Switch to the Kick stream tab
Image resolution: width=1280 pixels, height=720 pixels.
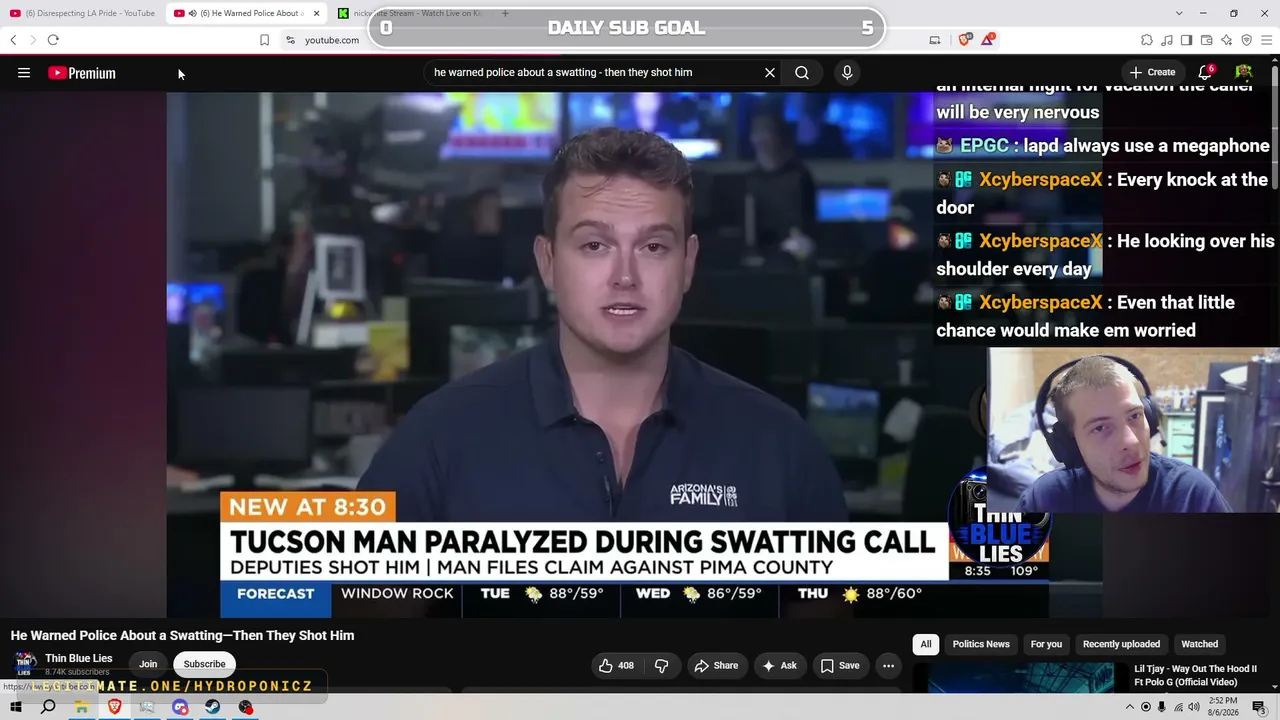[x=410, y=13]
